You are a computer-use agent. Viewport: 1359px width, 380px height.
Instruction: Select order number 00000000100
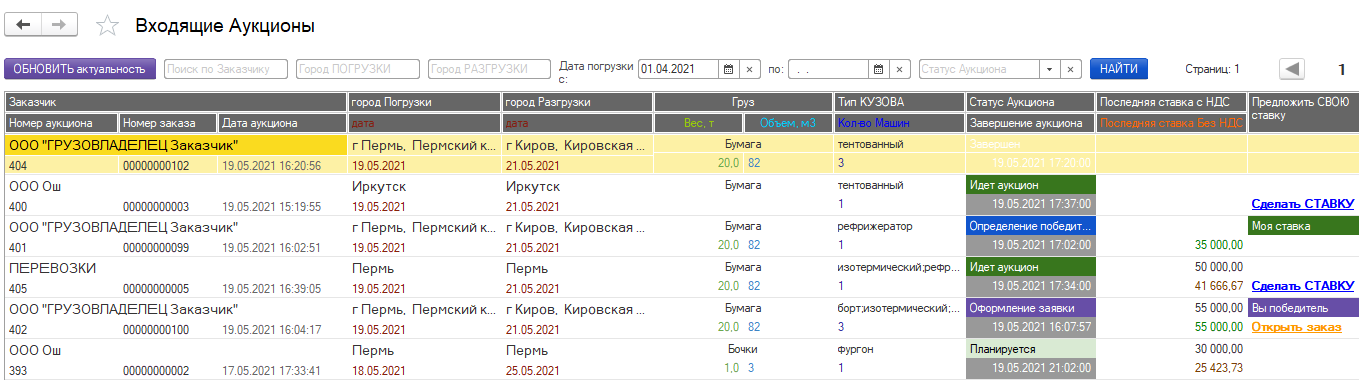click(155, 329)
